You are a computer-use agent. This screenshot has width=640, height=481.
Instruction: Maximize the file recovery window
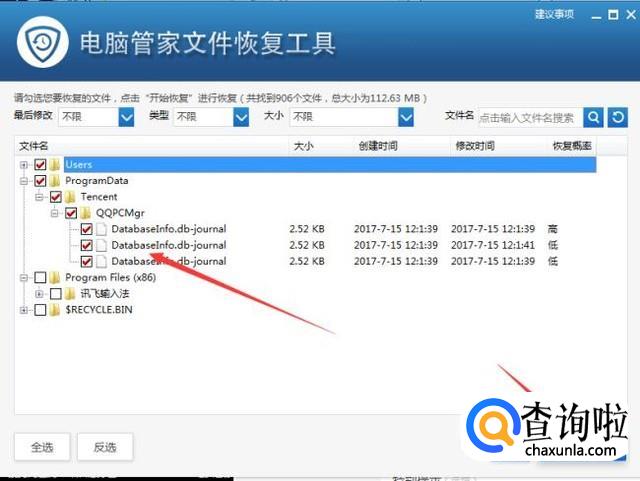613,15
